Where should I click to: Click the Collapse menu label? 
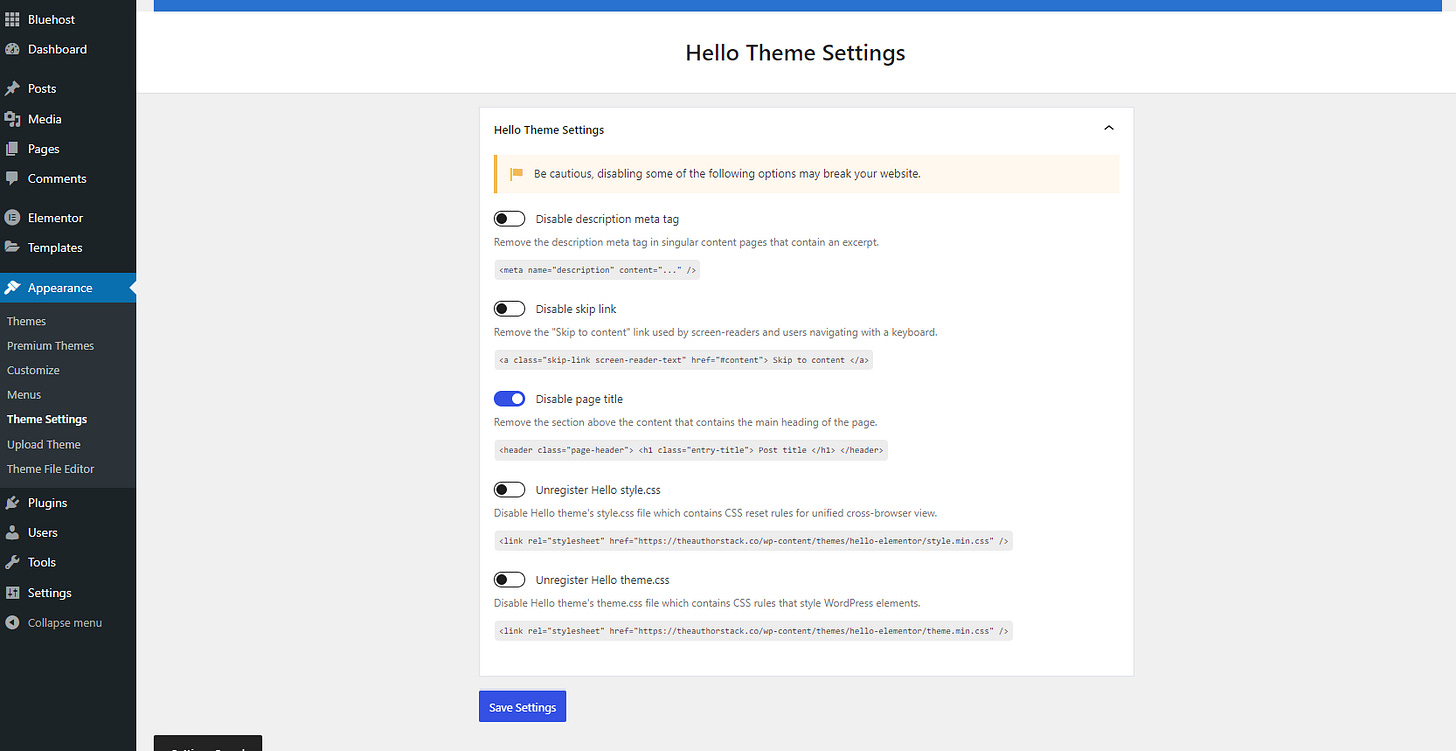pos(65,622)
